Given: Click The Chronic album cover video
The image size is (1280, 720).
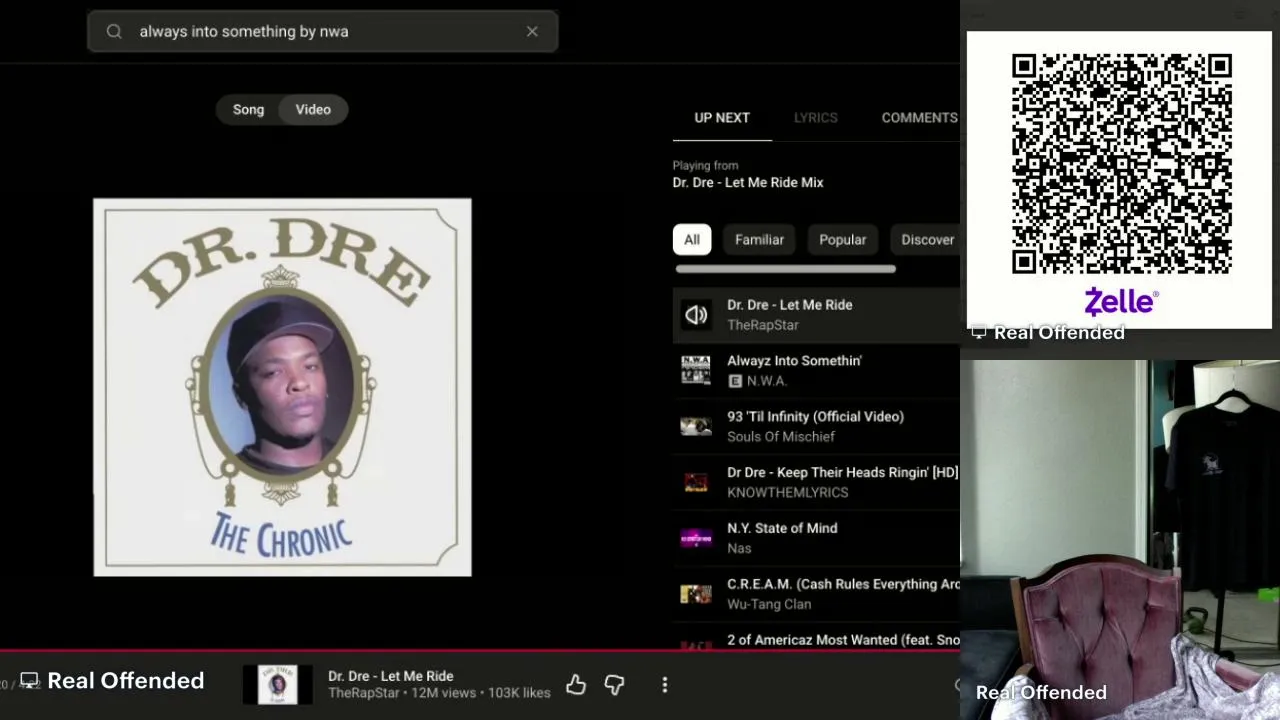Looking at the screenshot, I should pos(282,387).
